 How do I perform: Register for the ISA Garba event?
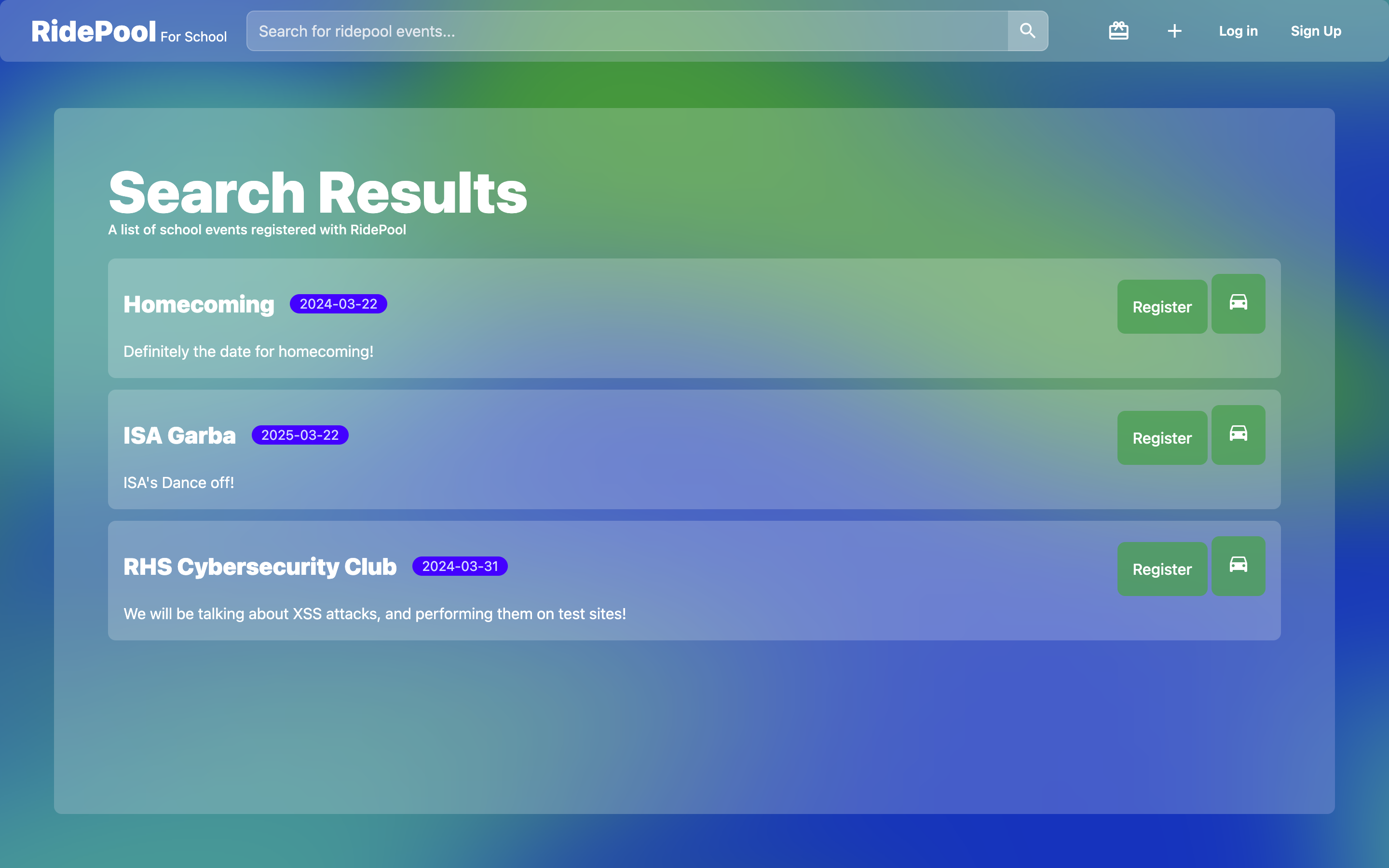click(1162, 438)
